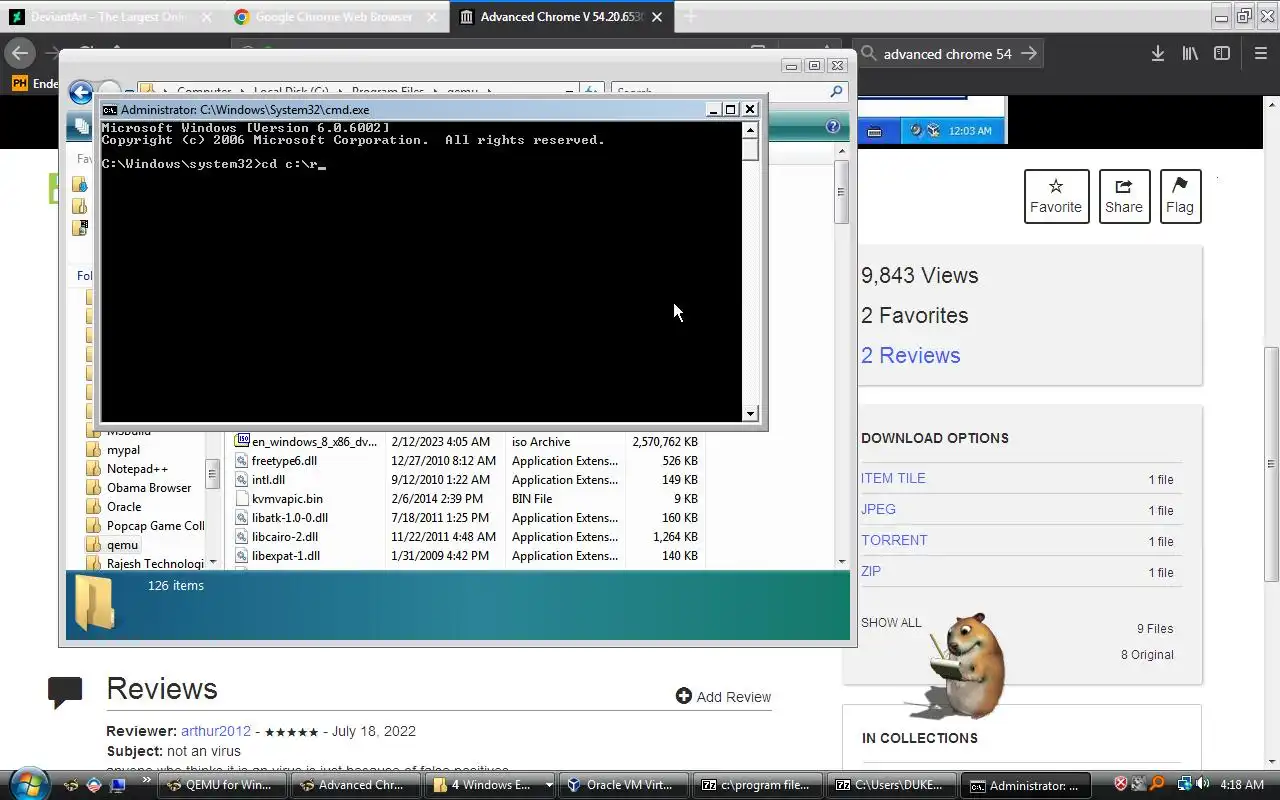Image resolution: width=1280 pixels, height=800 pixels.
Task: Open the JPEG download option
Action: [x=878, y=509]
